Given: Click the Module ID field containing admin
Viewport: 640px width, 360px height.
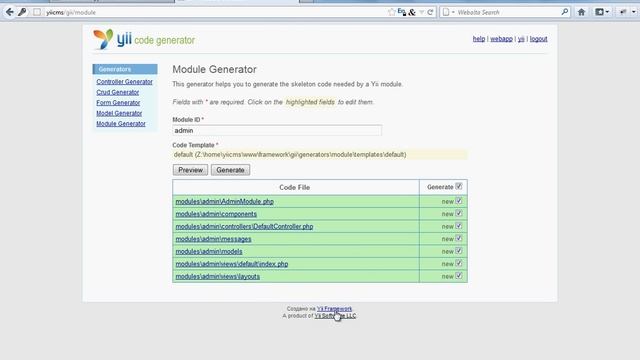Looking at the screenshot, I should click(277, 131).
